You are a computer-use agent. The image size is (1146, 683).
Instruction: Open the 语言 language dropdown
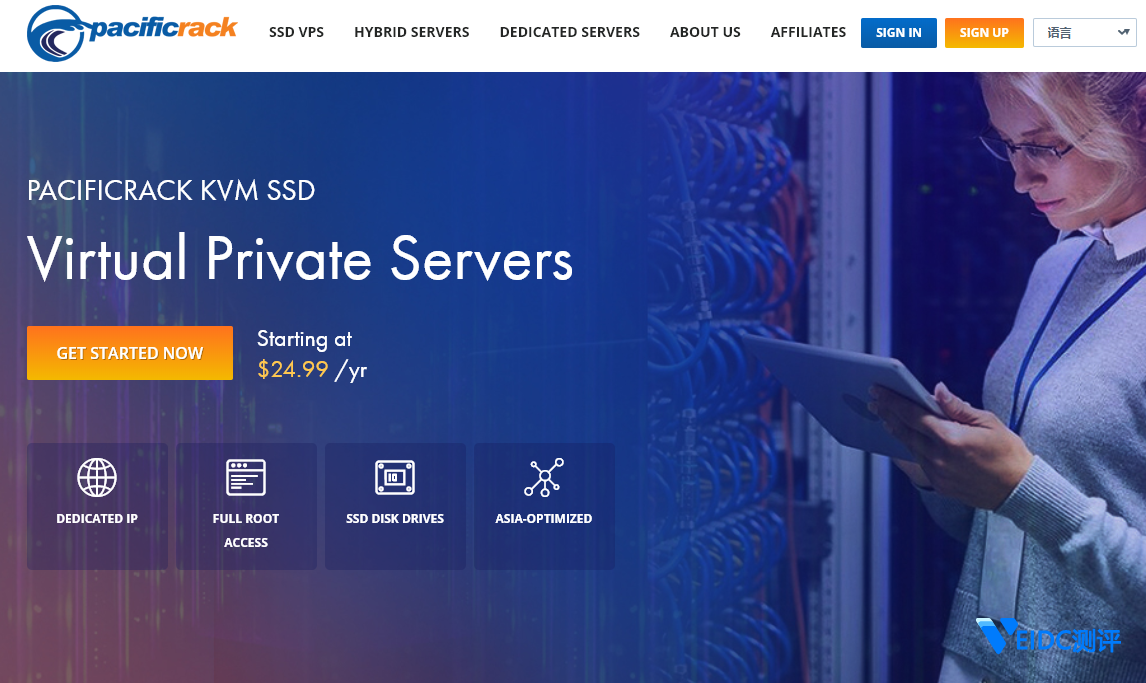(1085, 33)
